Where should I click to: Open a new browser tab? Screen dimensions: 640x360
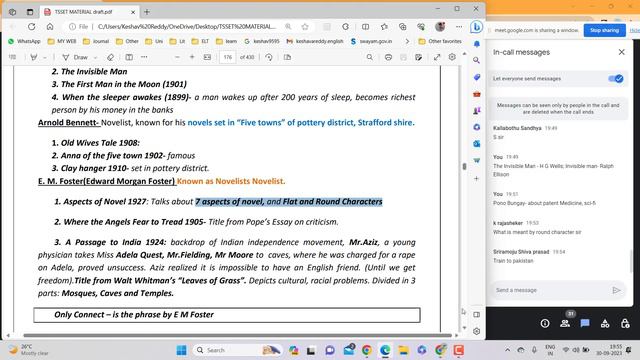(x=147, y=12)
